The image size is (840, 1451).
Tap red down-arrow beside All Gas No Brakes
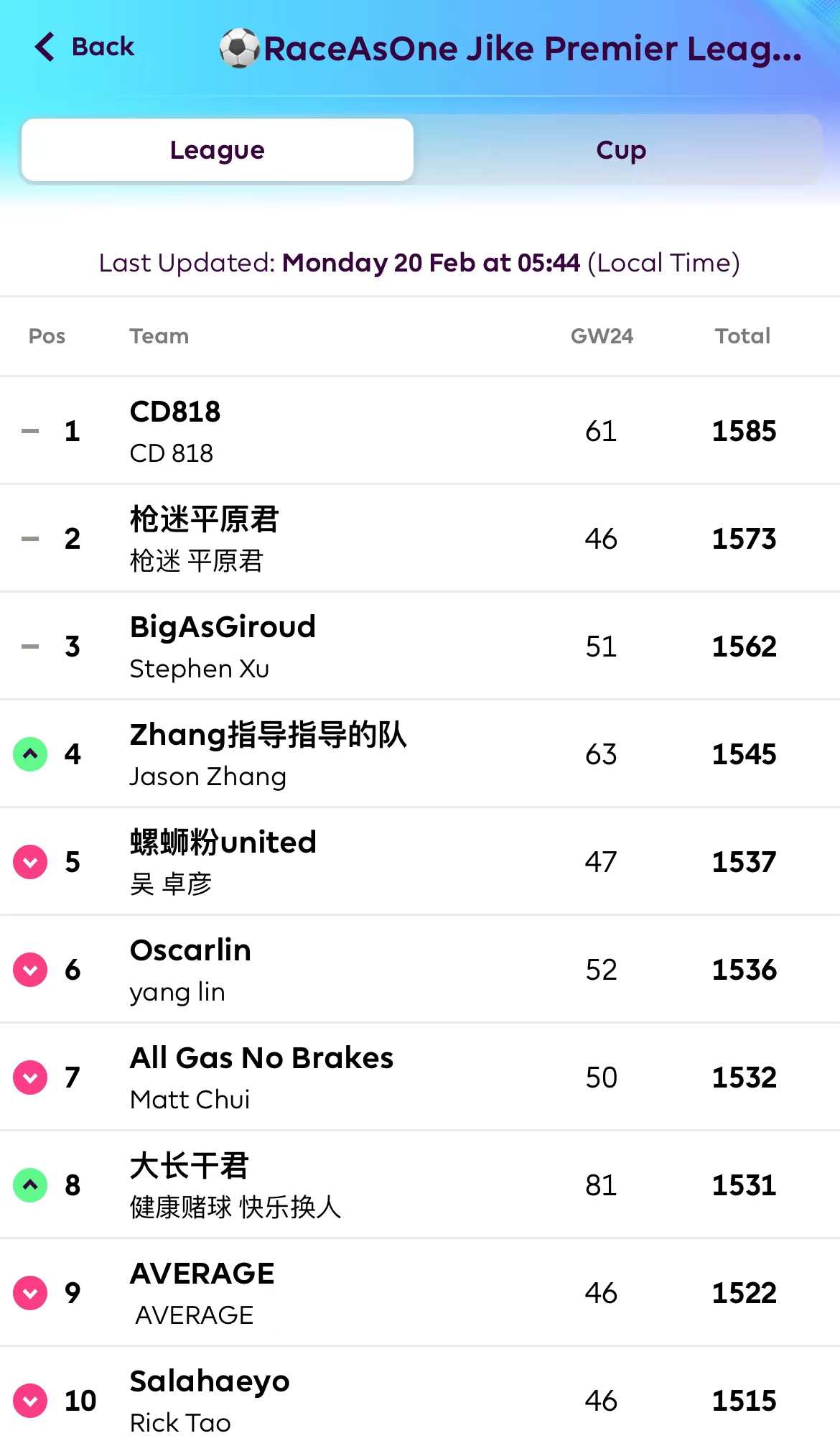pyautogui.click(x=30, y=1077)
